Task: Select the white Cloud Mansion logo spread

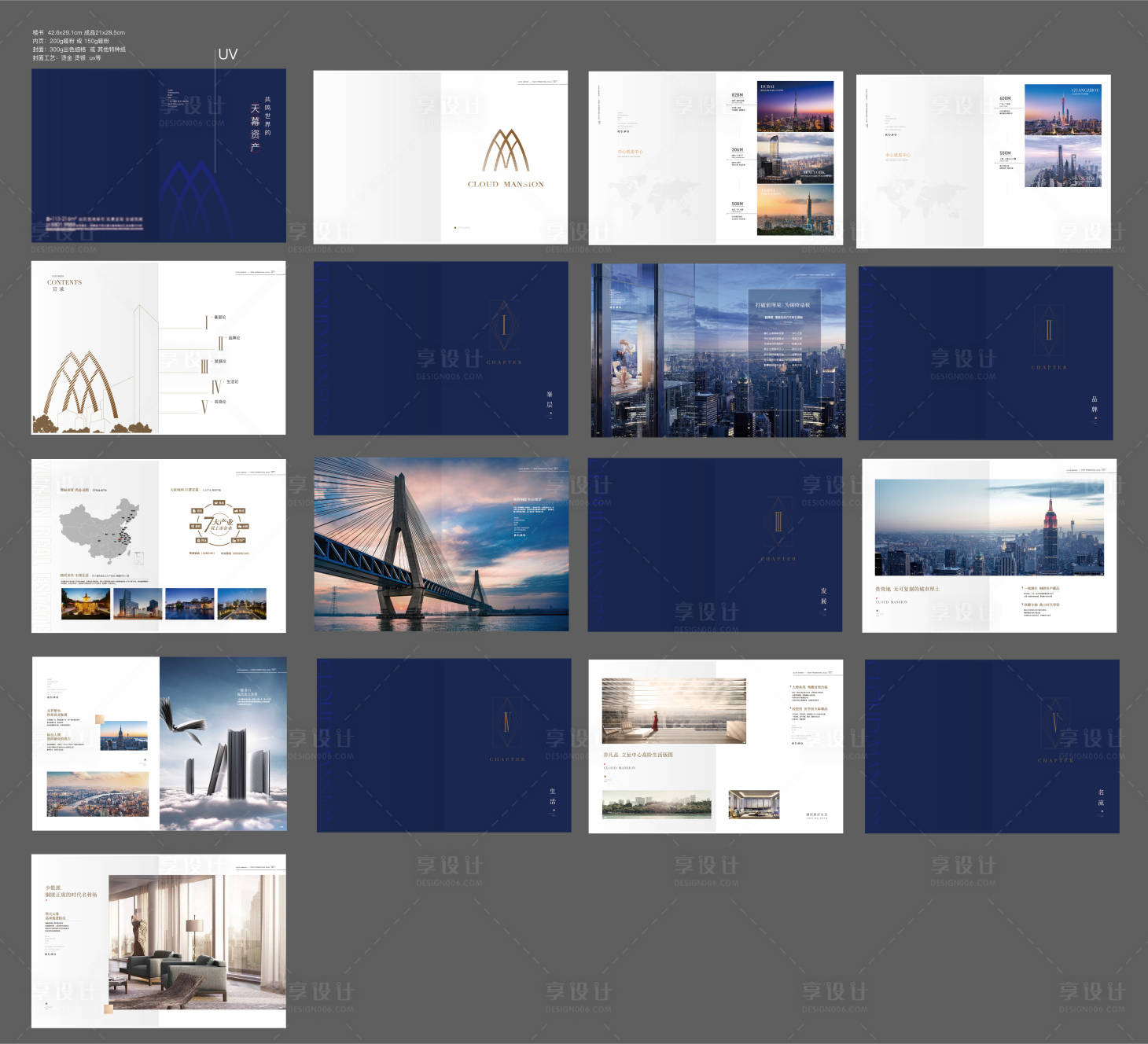Action: (x=440, y=157)
